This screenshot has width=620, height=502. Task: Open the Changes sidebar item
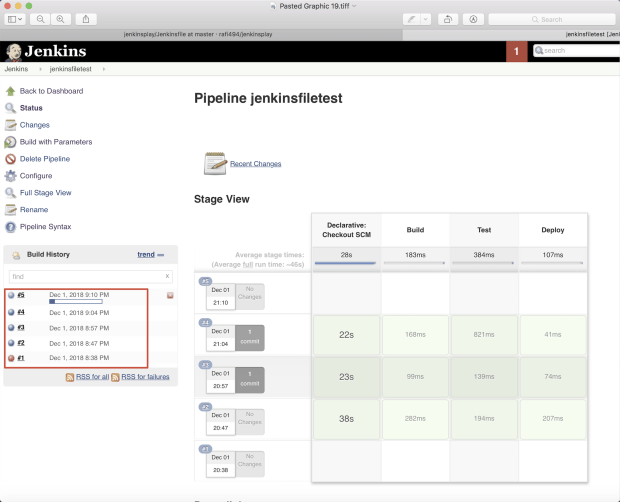coord(35,125)
